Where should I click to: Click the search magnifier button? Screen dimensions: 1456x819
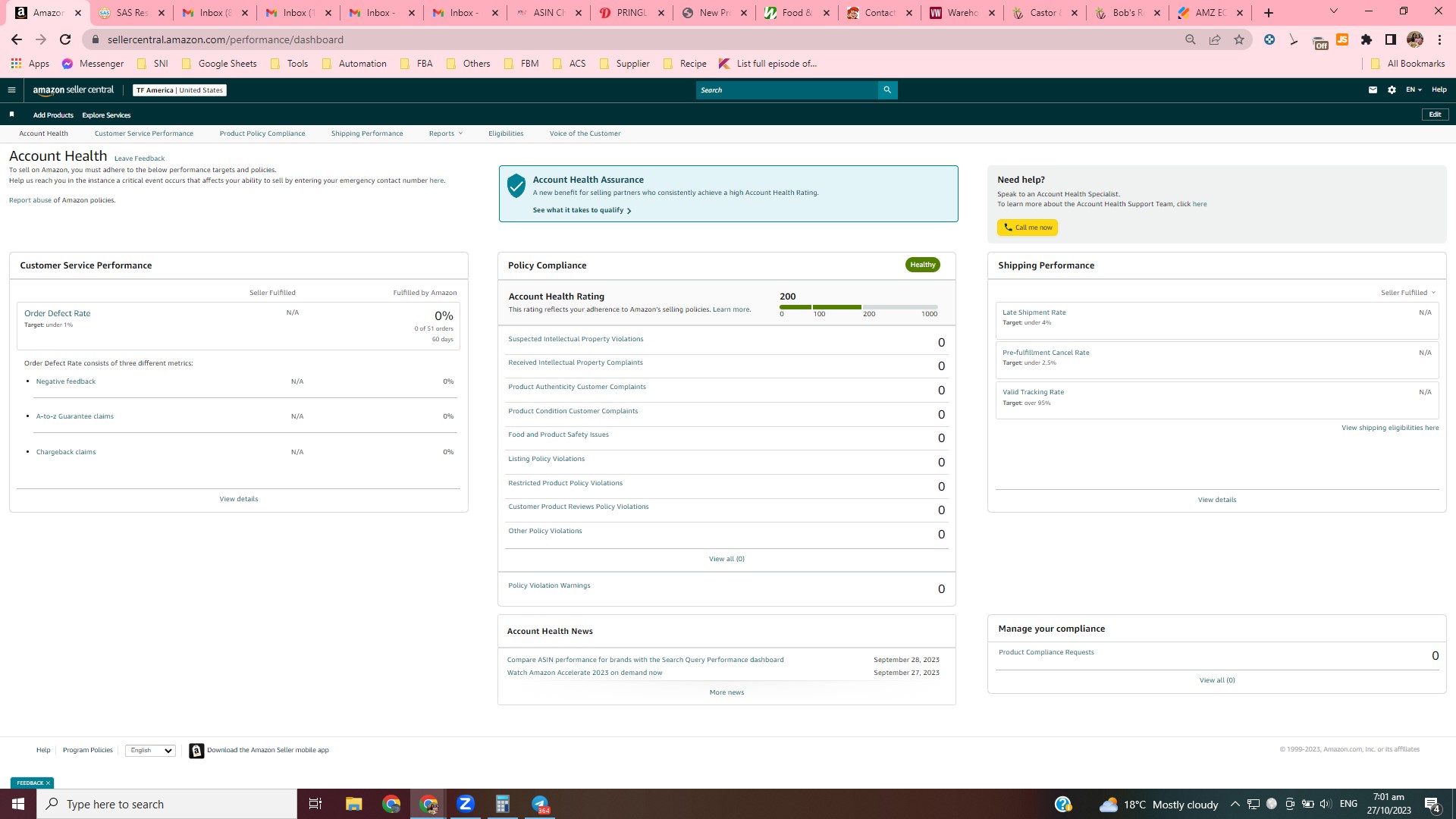click(x=887, y=90)
